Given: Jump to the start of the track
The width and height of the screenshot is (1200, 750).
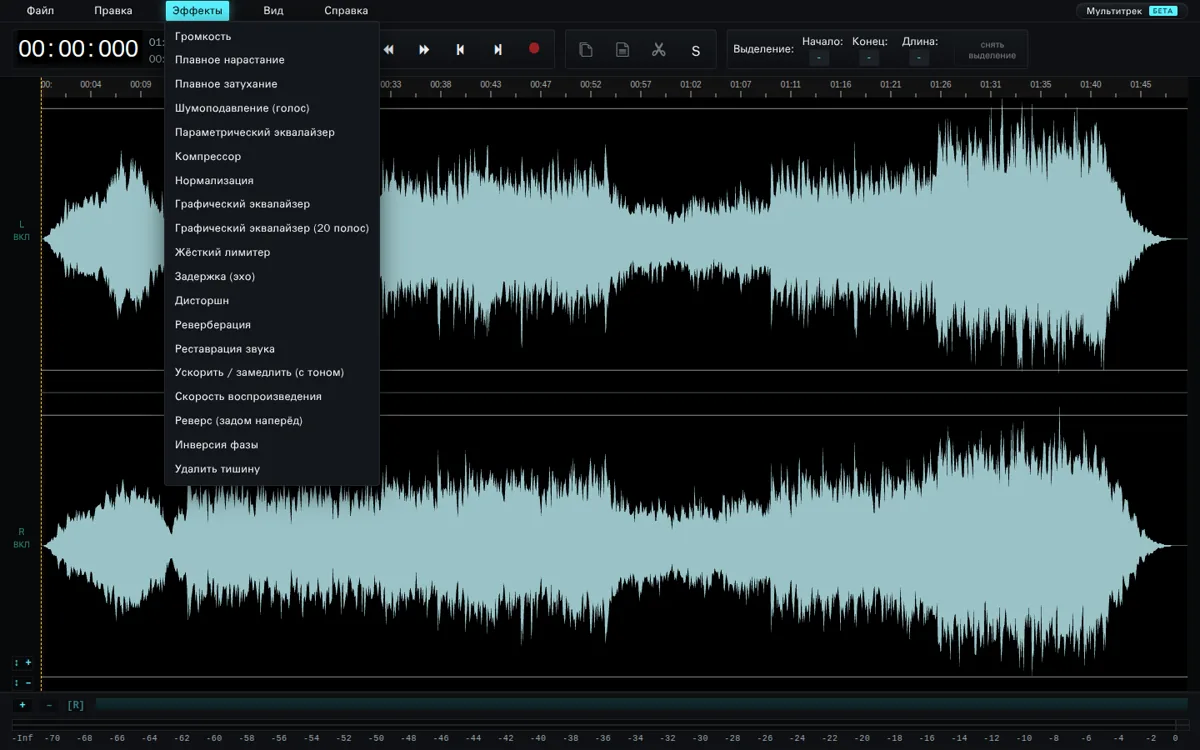Looking at the screenshot, I should [x=460, y=49].
